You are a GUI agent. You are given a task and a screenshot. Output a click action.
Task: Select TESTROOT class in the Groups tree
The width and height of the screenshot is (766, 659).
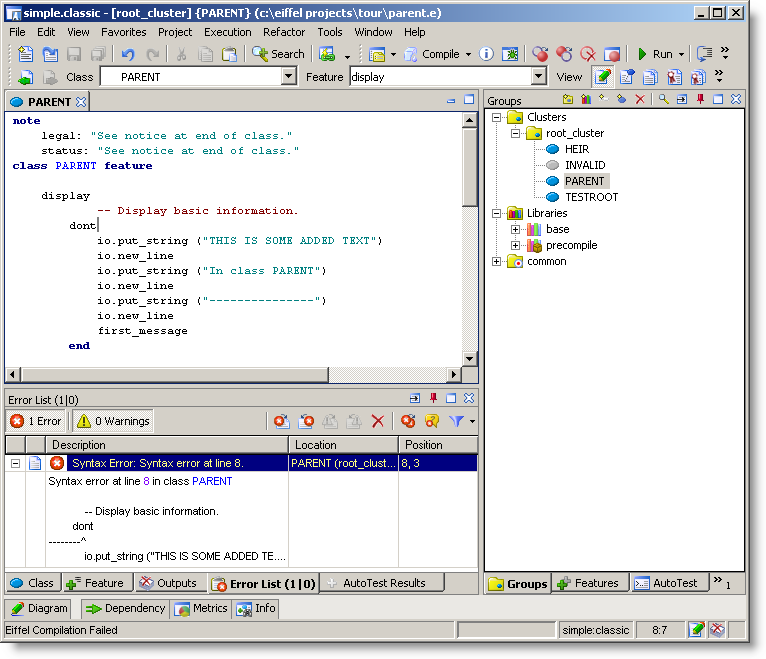click(591, 197)
